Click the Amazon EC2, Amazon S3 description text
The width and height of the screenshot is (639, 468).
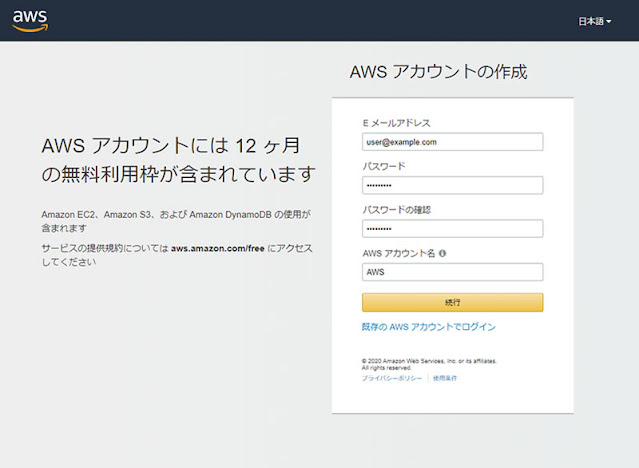[176, 221]
